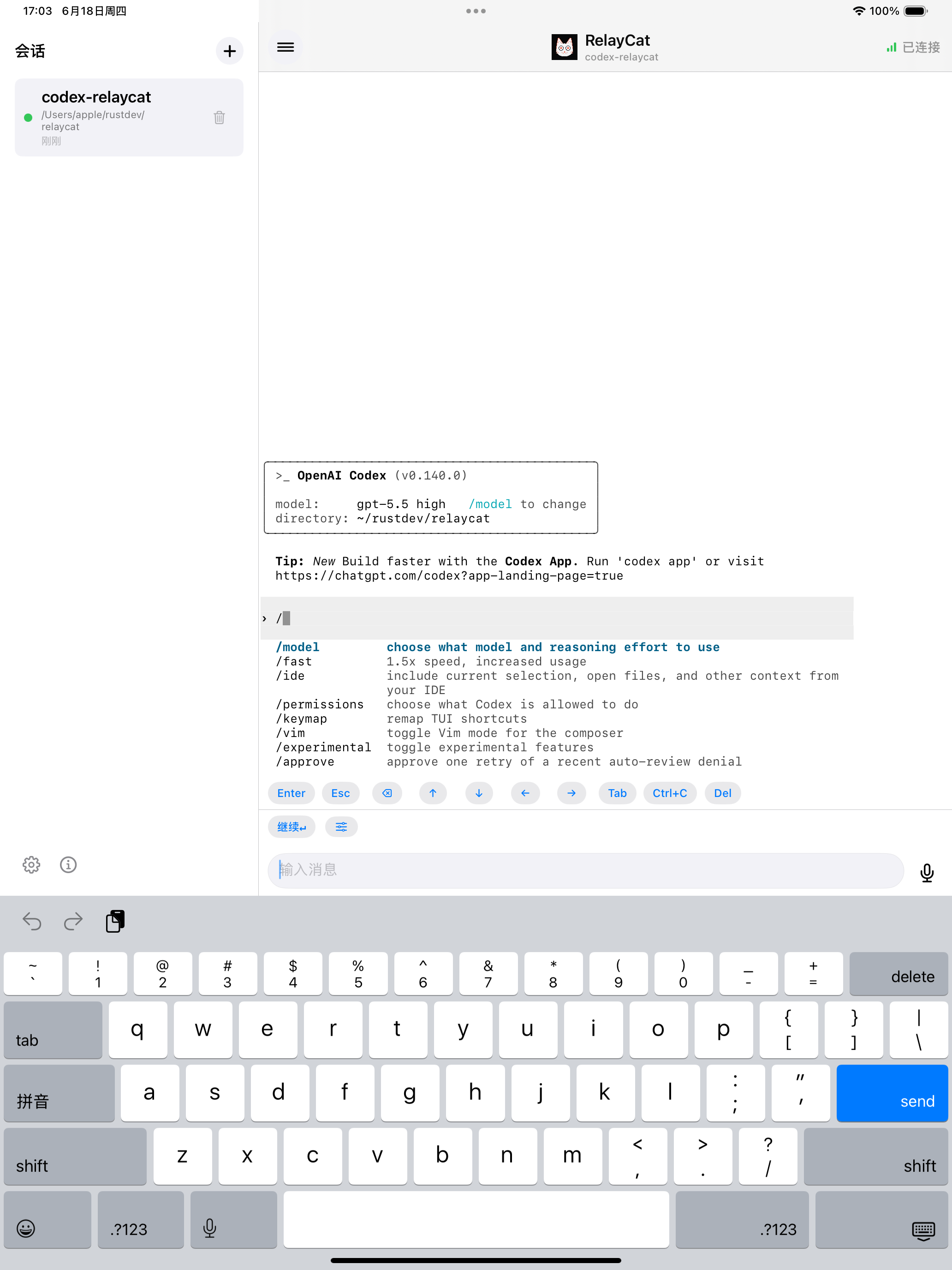Add a new session with plus icon
Image resolution: width=952 pixels, height=1270 pixels.
pyautogui.click(x=230, y=51)
